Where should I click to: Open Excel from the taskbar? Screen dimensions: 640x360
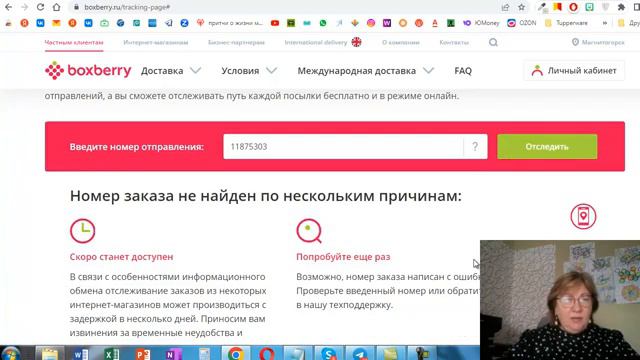(x=111, y=353)
